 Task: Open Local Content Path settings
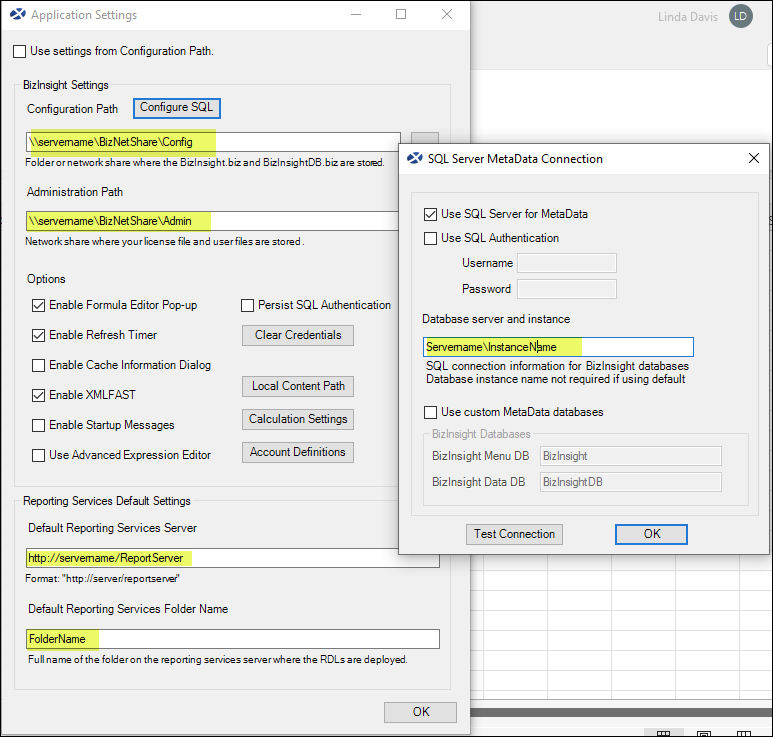(298, 386)
